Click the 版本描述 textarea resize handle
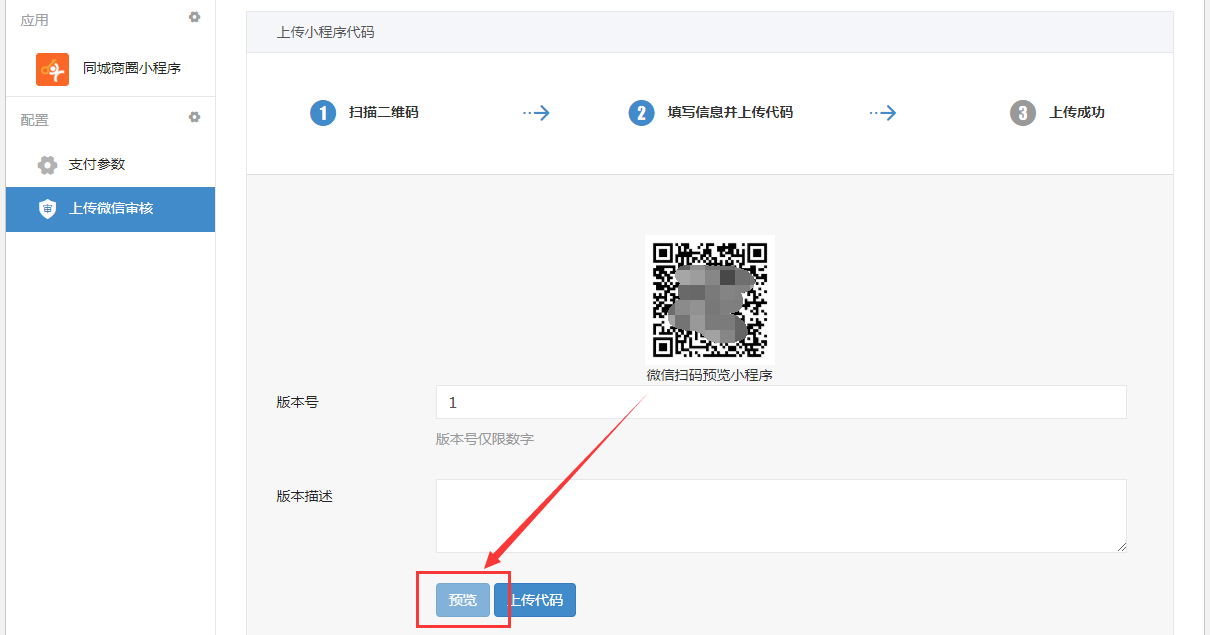 click(x=1121, y=547)
